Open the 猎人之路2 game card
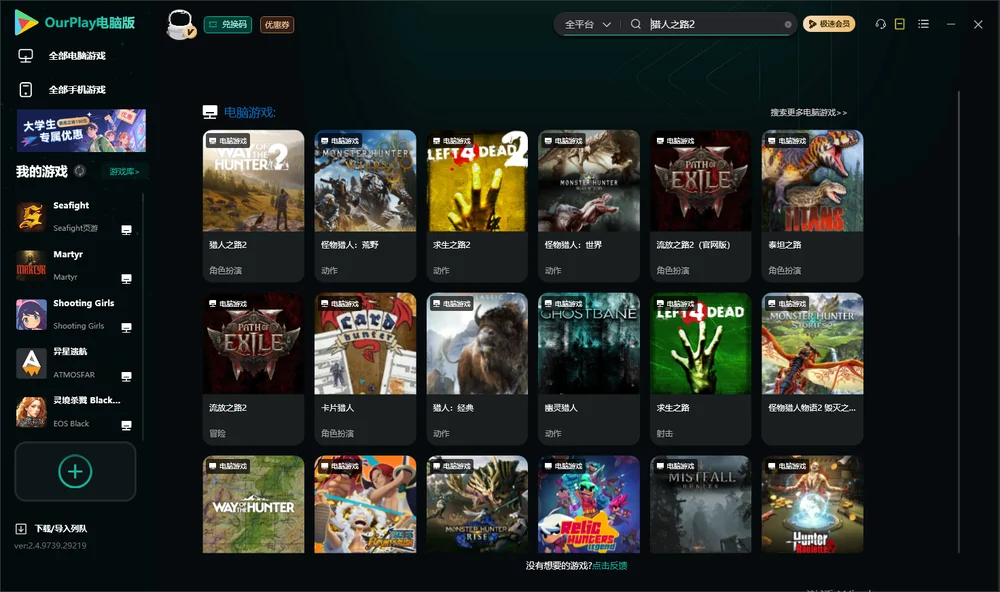The image size is (1000, 592). 253,205
